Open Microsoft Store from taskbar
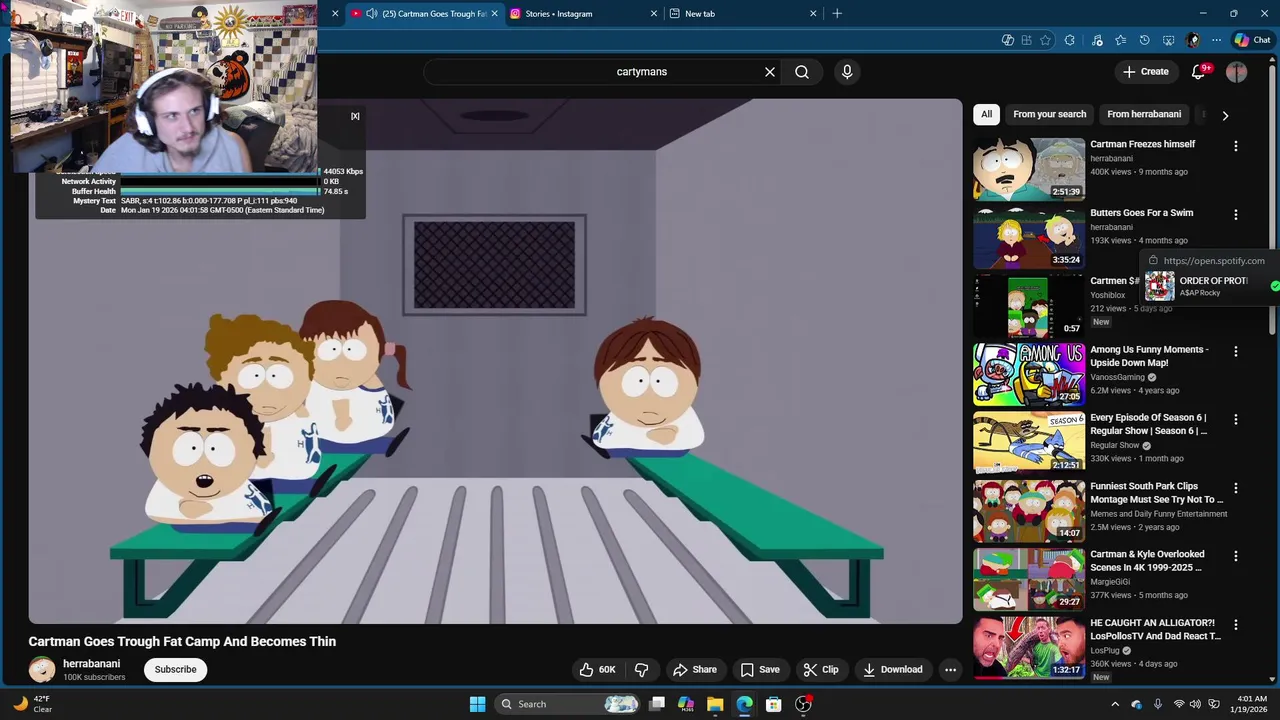 (773, 704)
